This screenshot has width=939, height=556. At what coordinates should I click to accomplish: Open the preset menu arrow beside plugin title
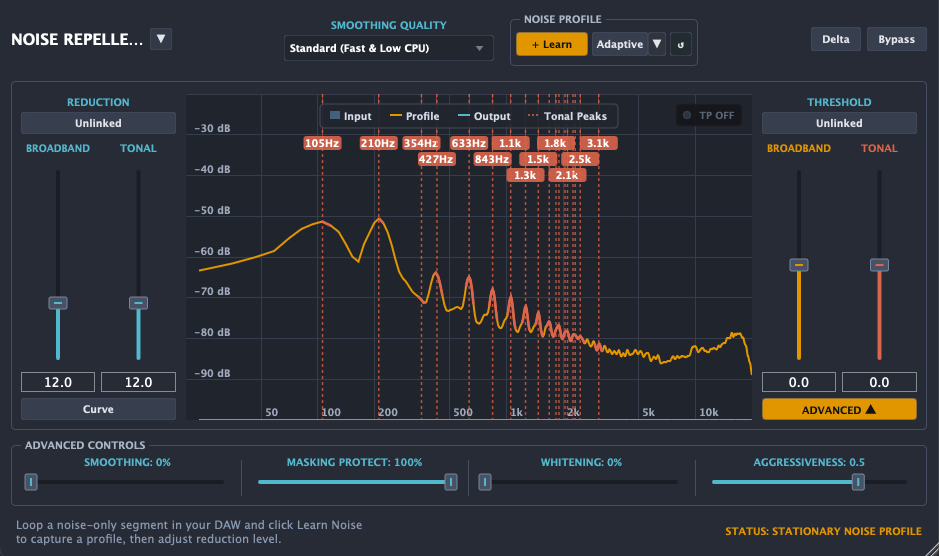coord(160,39)
